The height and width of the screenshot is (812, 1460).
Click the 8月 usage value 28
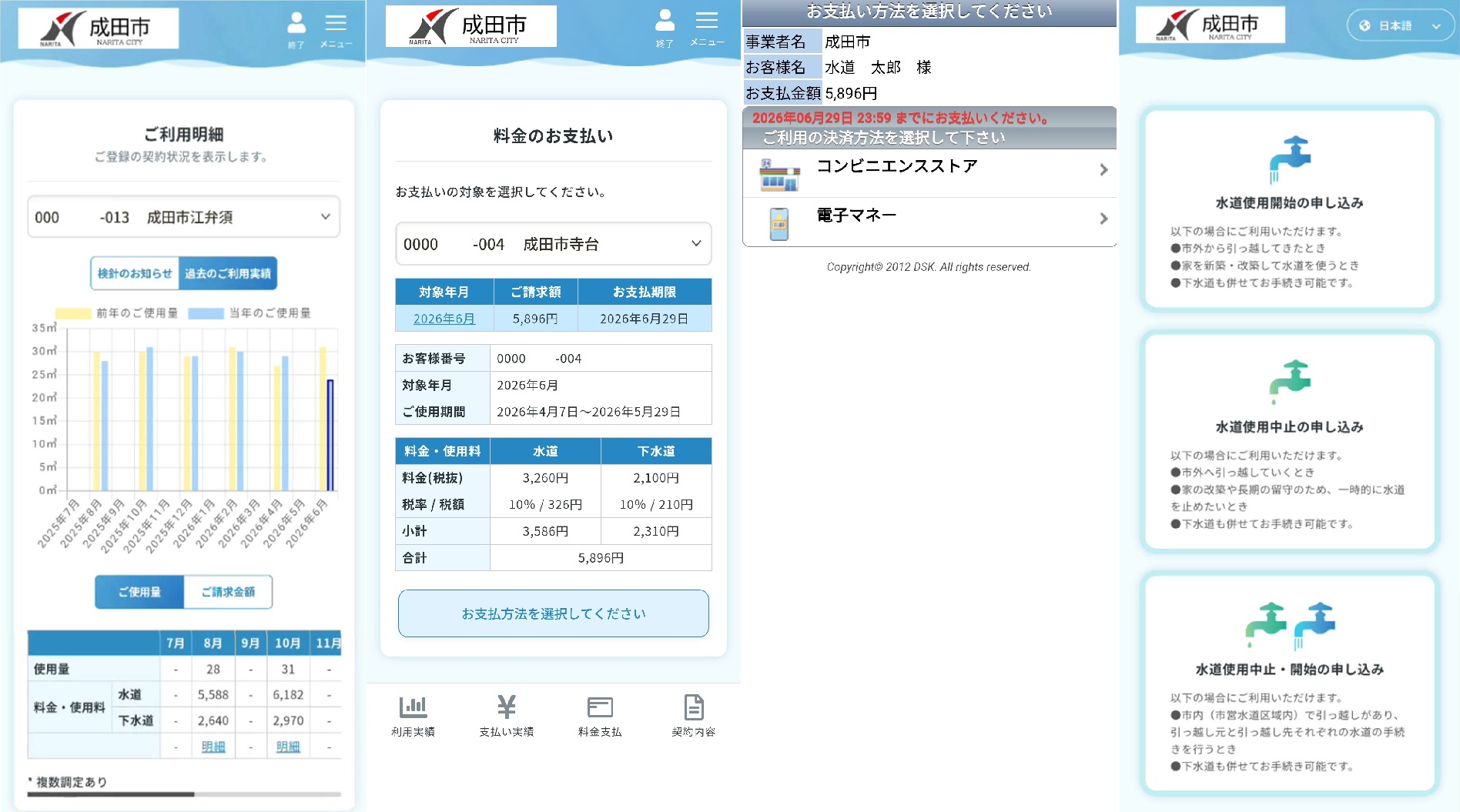(213, 669)
